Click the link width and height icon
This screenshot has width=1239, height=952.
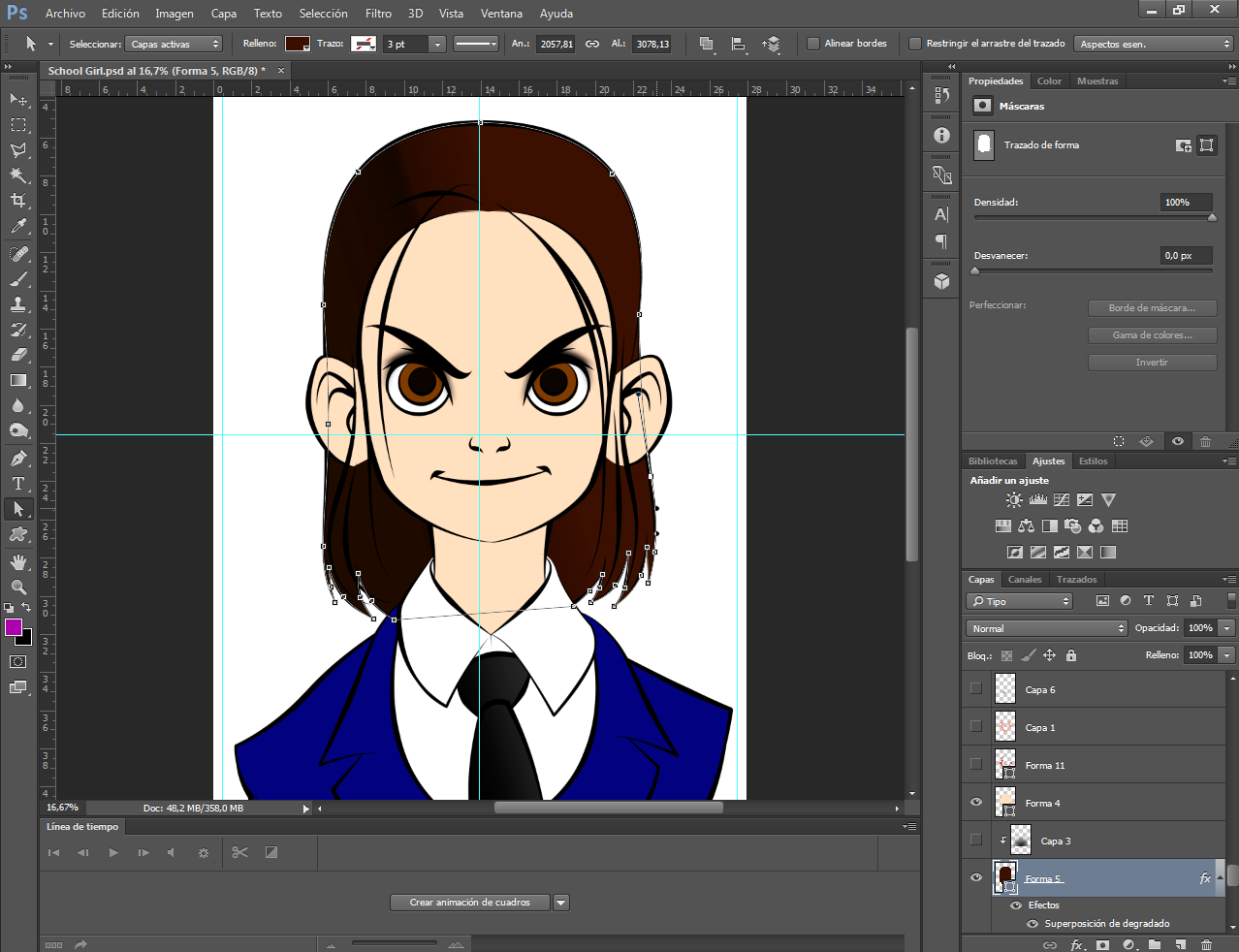(592, 44)
